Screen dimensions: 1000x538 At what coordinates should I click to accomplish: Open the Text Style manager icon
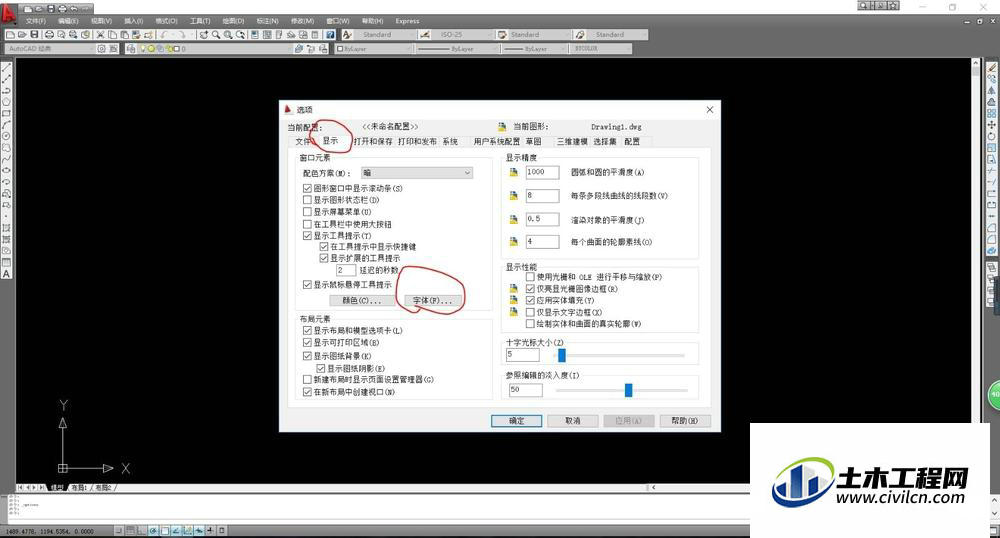(x=347, y=34)
